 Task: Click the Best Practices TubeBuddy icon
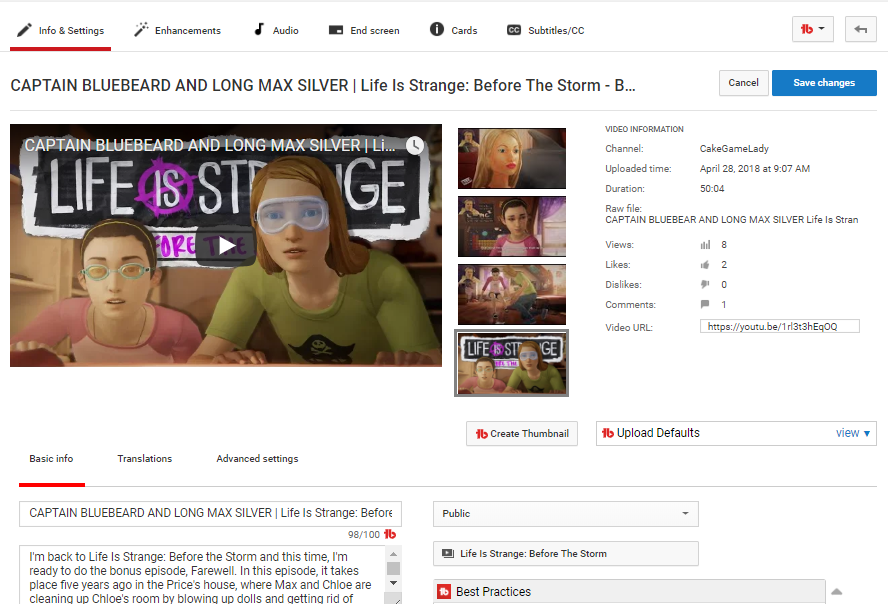tap(444, 592)
